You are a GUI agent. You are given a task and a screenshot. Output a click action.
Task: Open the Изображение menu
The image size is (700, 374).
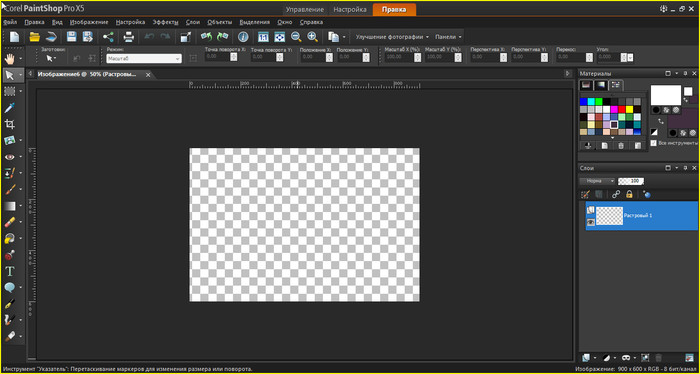89,22
